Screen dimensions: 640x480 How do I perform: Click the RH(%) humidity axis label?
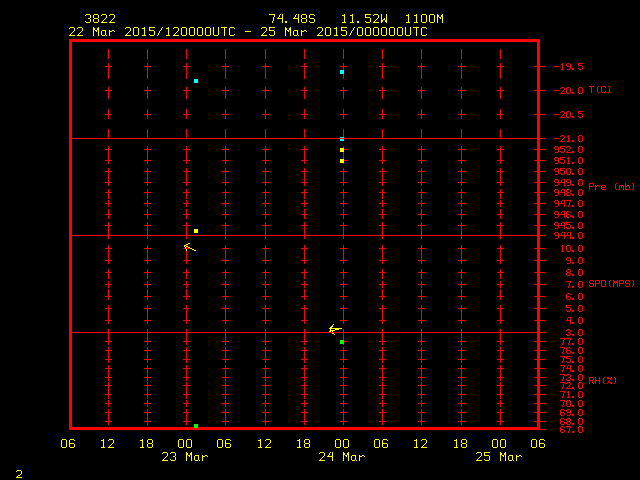coord(602,380)
